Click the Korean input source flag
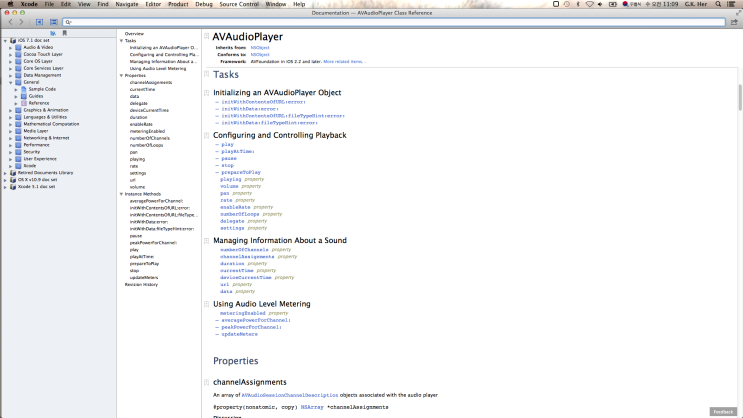Viewport: 743px width, 418px height. click(x=625, y=4)
